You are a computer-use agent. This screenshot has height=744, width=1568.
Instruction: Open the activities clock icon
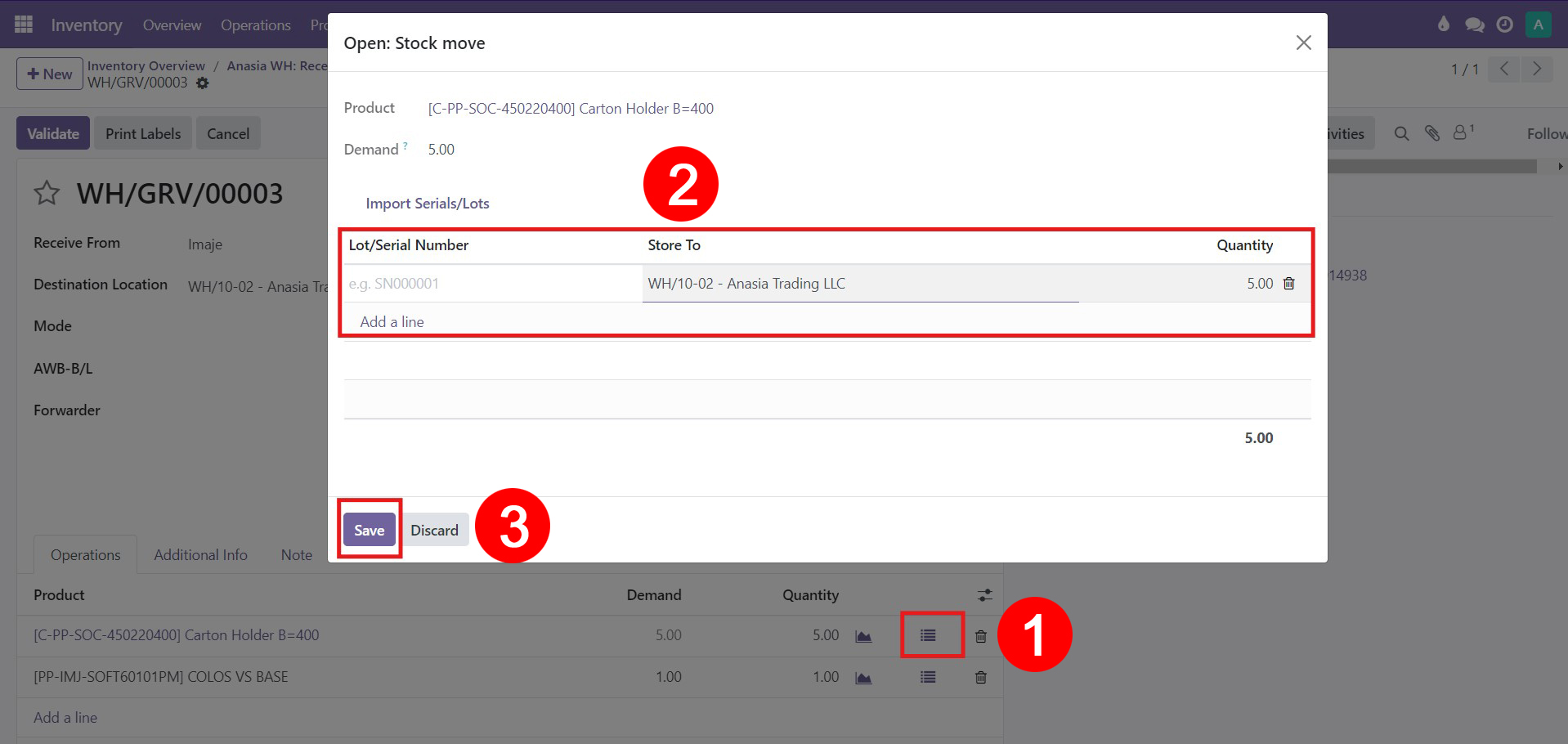pyautogui.click(x=1504, y=25)
